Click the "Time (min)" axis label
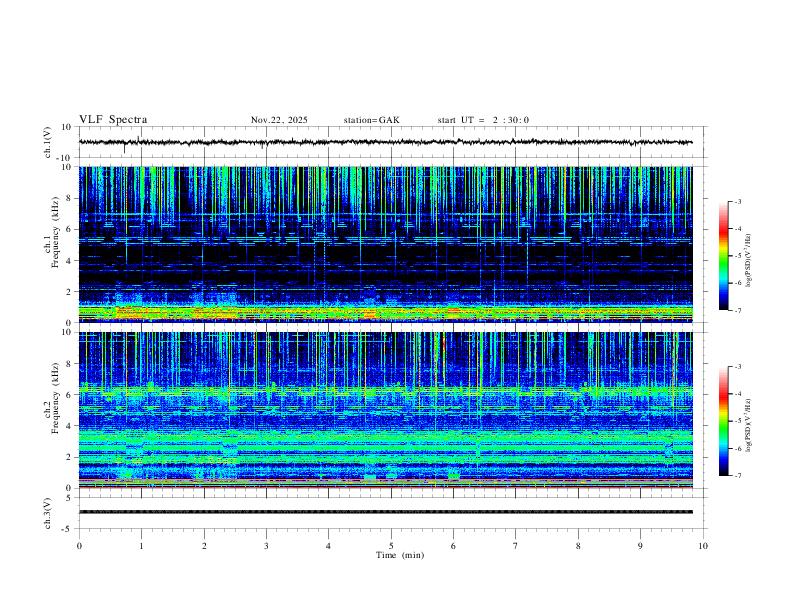Screen dimensions: 792x612 400,555
